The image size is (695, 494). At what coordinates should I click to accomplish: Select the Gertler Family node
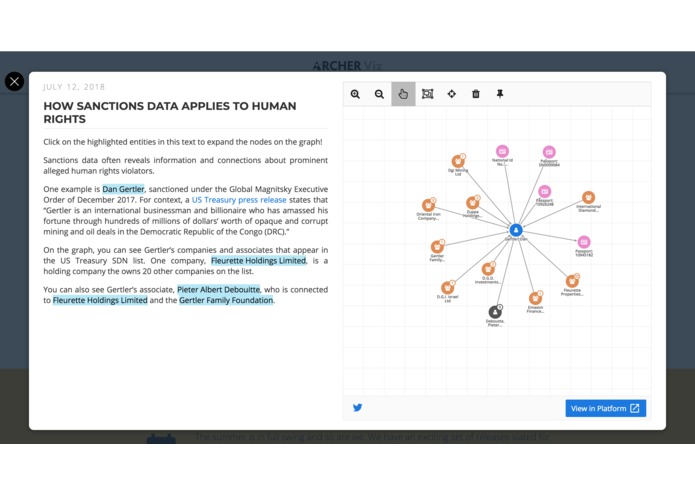click(x=437, y=247)
